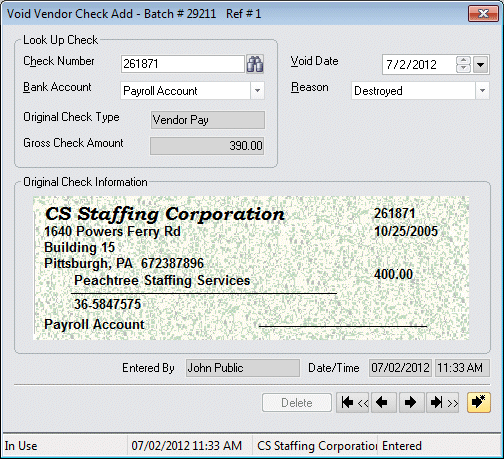Click the yellow new record icon
504x459 pixels.
pyautogui.click(x=479, y=402)
